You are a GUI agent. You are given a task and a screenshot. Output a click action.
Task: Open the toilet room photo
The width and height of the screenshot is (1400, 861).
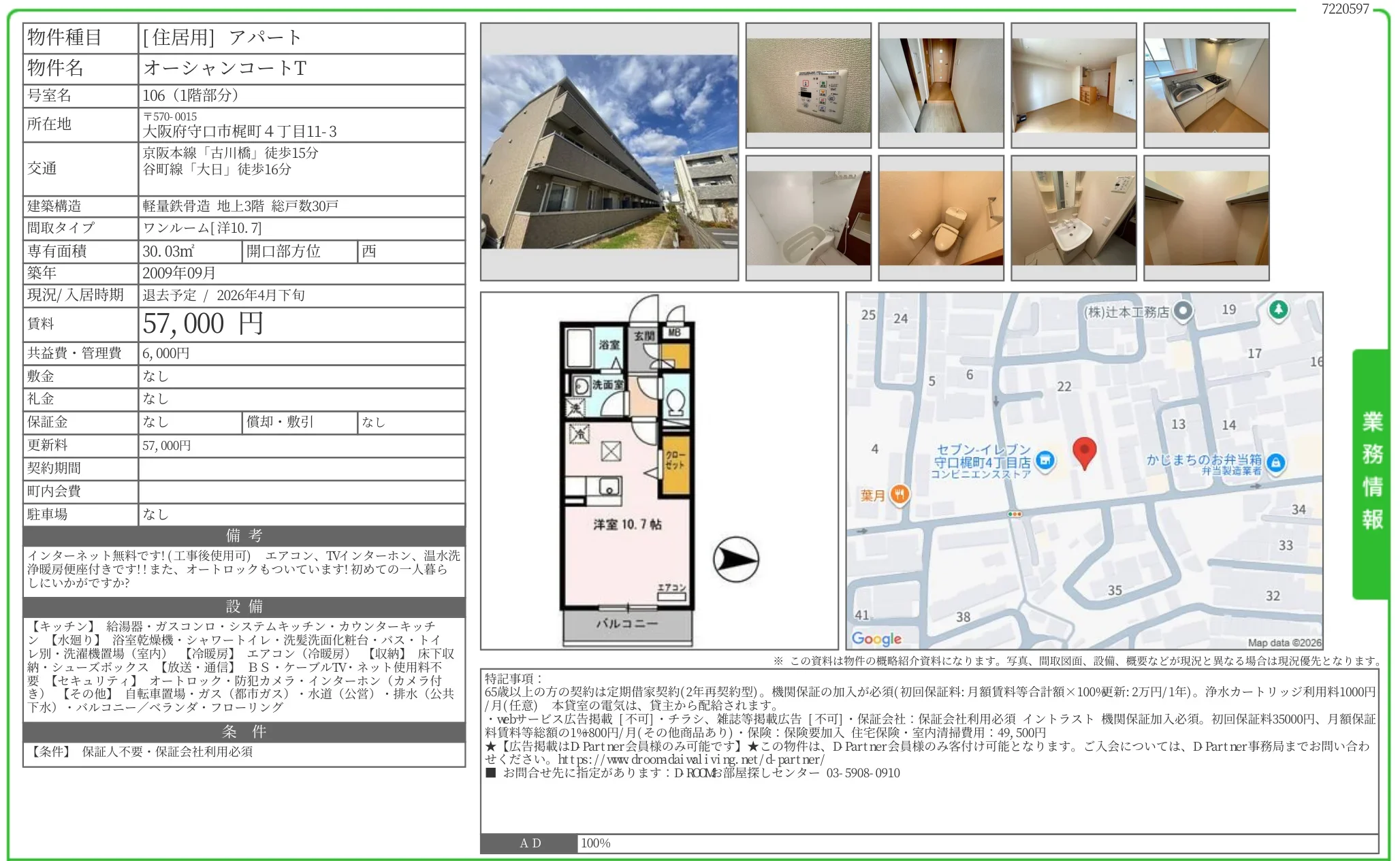[x=940, y=218]
